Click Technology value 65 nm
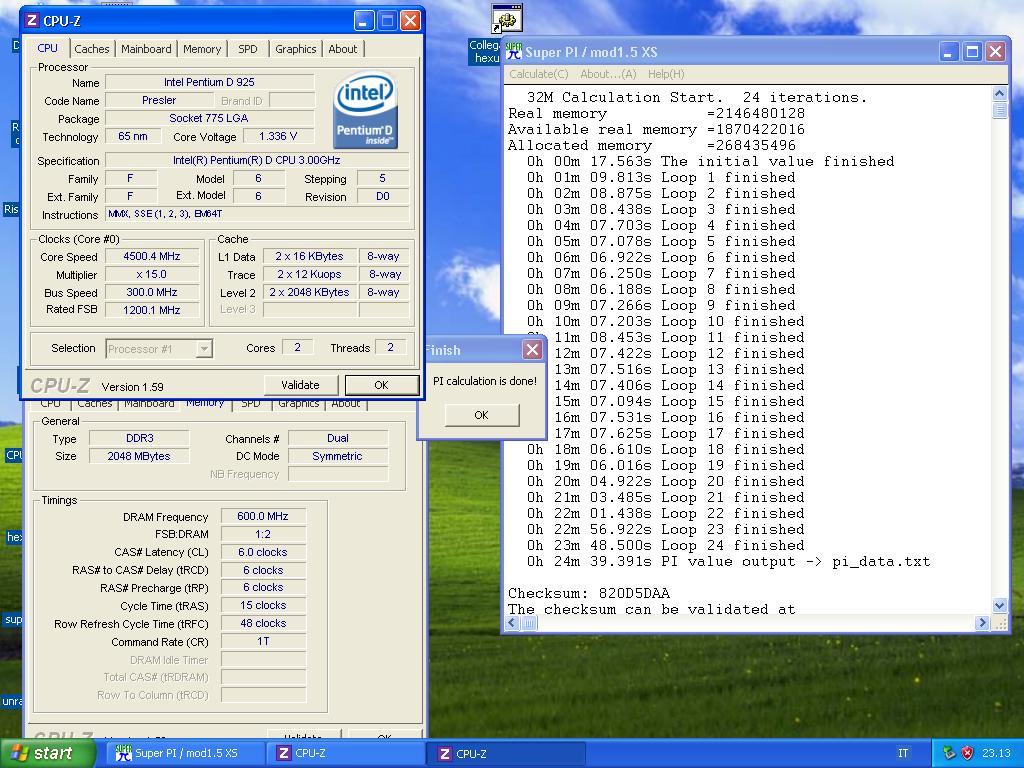The height and width of the screenshot is (768, 1024). 133,136
